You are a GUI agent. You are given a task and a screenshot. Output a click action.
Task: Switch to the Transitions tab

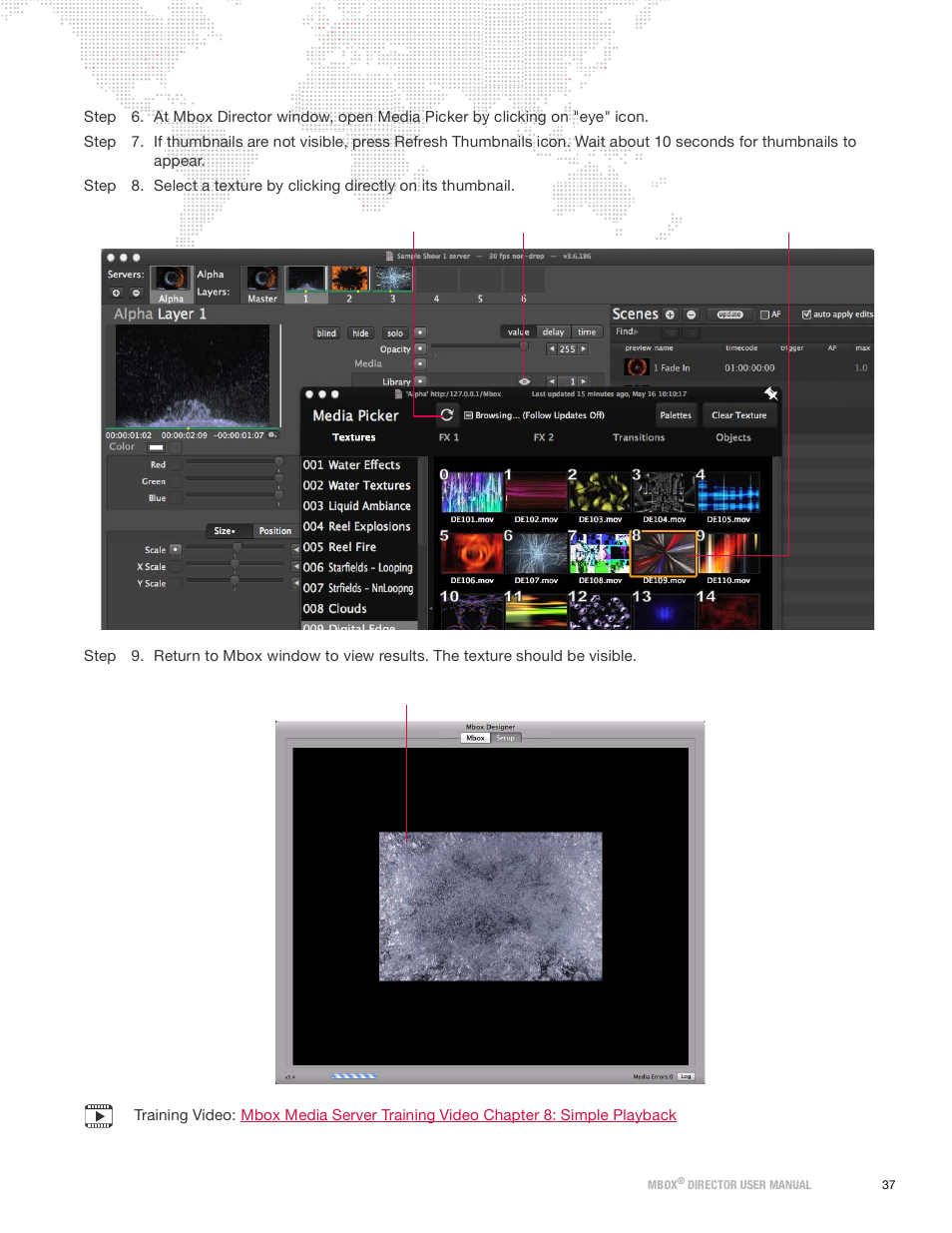[639, 437]
